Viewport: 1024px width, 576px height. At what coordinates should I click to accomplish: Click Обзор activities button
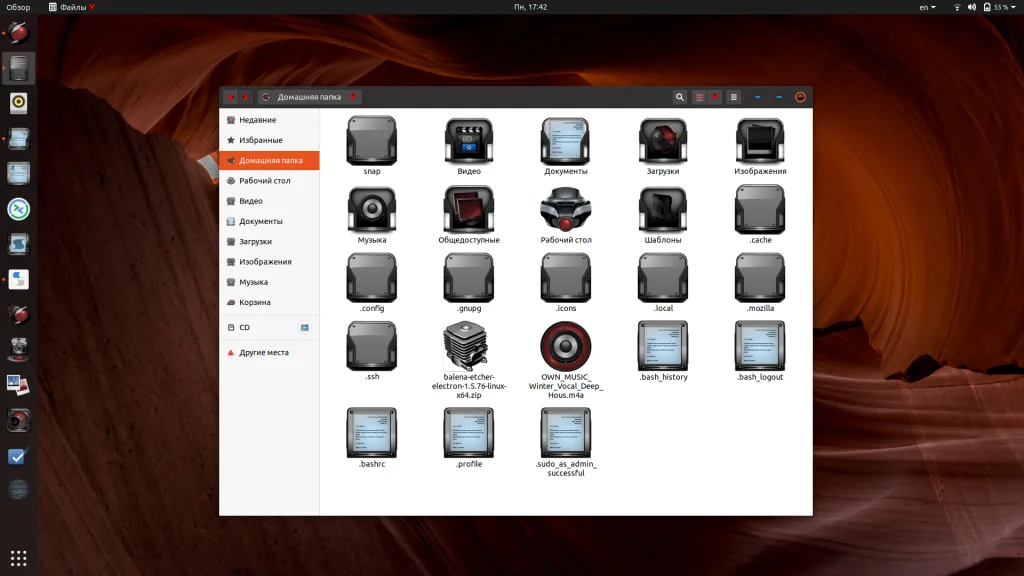(18, 7)
